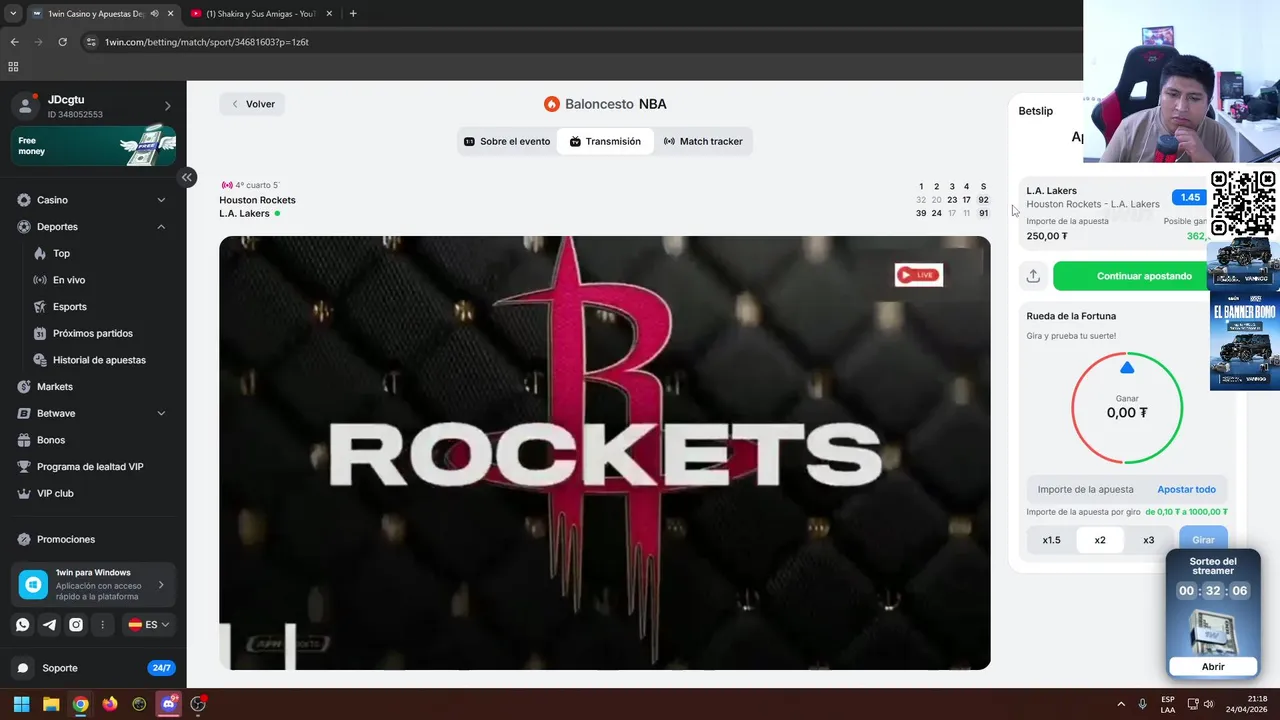Viewport: 1280px width, 720px height.
Task: Click L.A. Lakers team name in scoreboard
Action: [x=244, y=214]
